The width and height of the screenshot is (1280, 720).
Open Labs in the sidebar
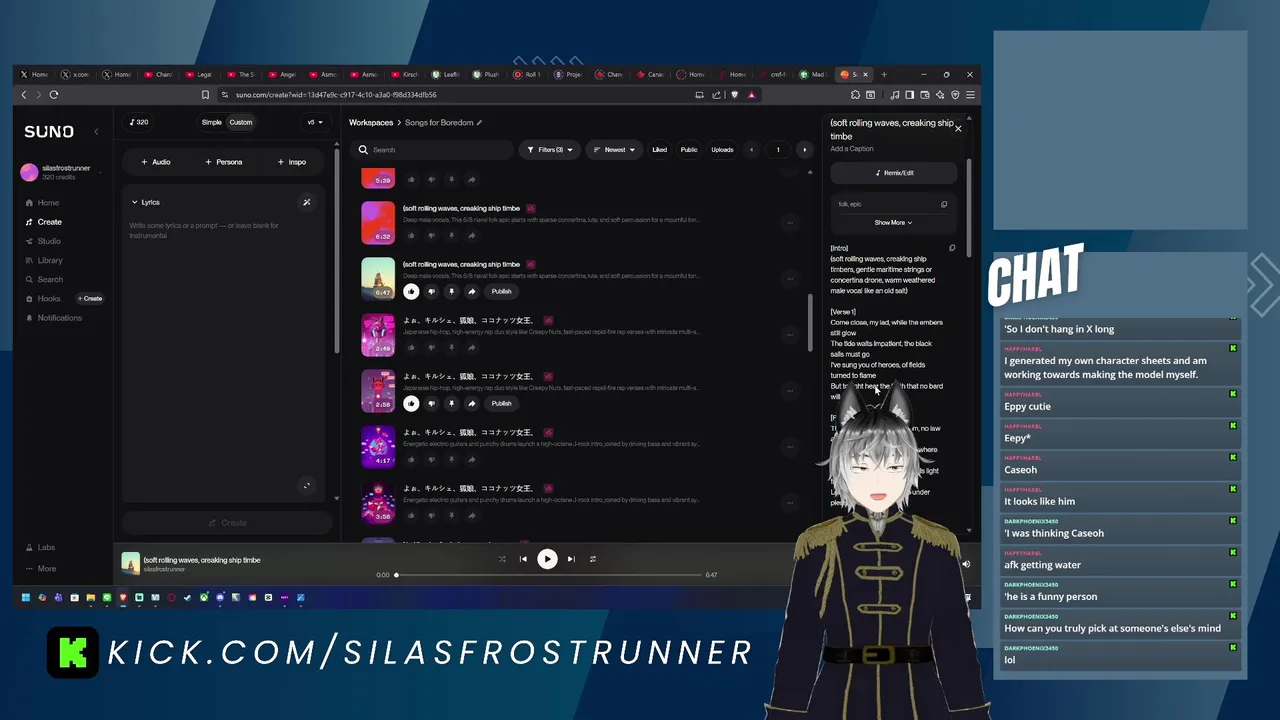click(x=40, y=548)
